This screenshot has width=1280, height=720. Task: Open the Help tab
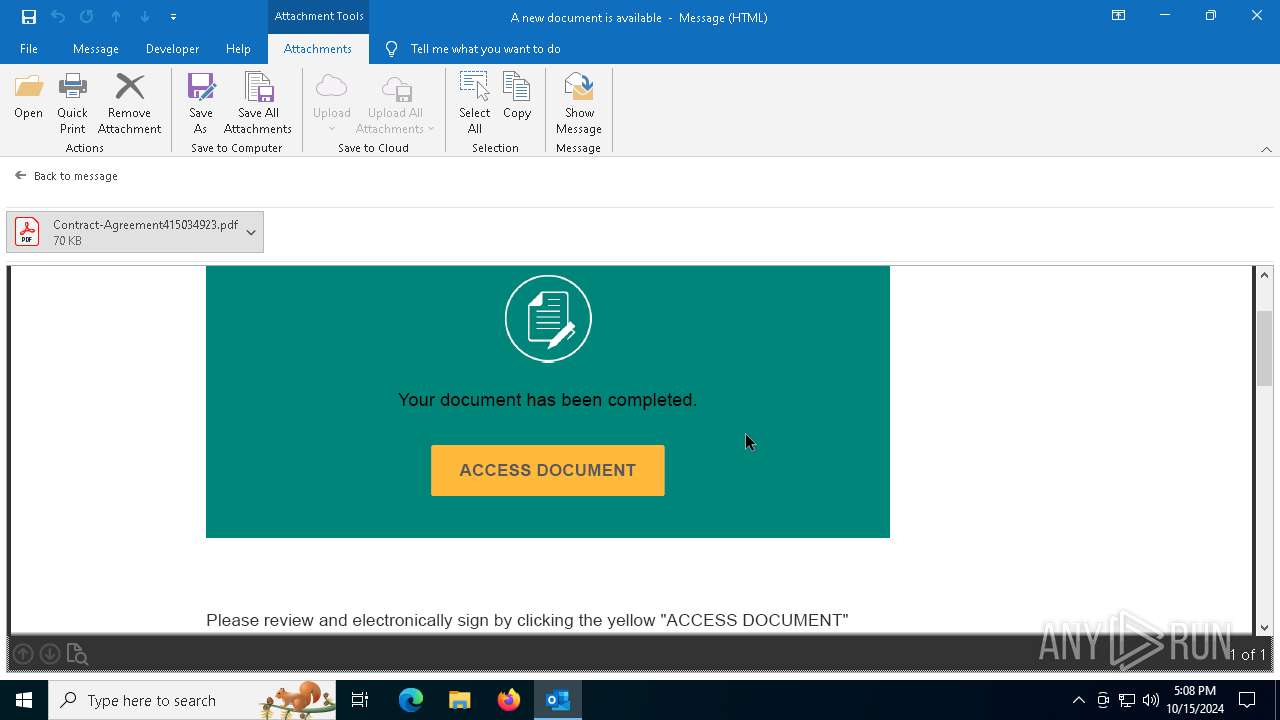coord(238,48)
